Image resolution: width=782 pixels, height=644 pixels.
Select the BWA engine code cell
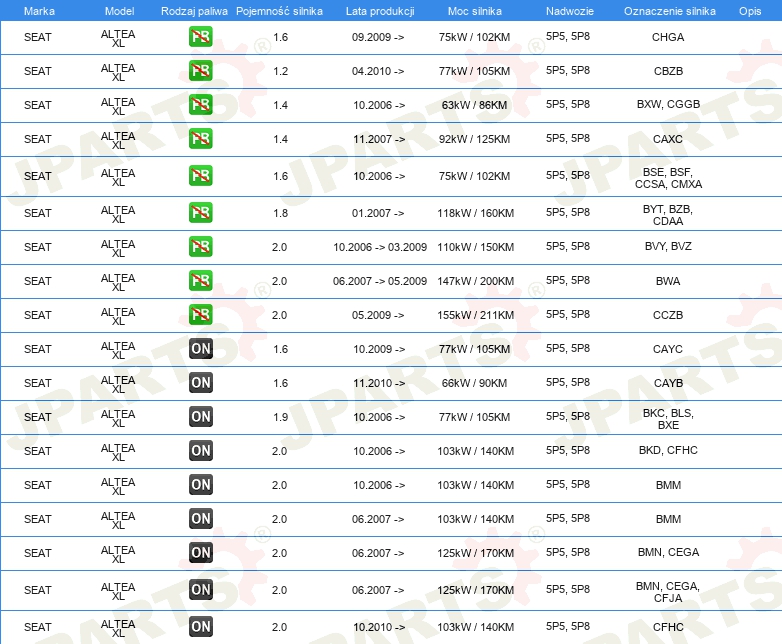tap(668, 281)
